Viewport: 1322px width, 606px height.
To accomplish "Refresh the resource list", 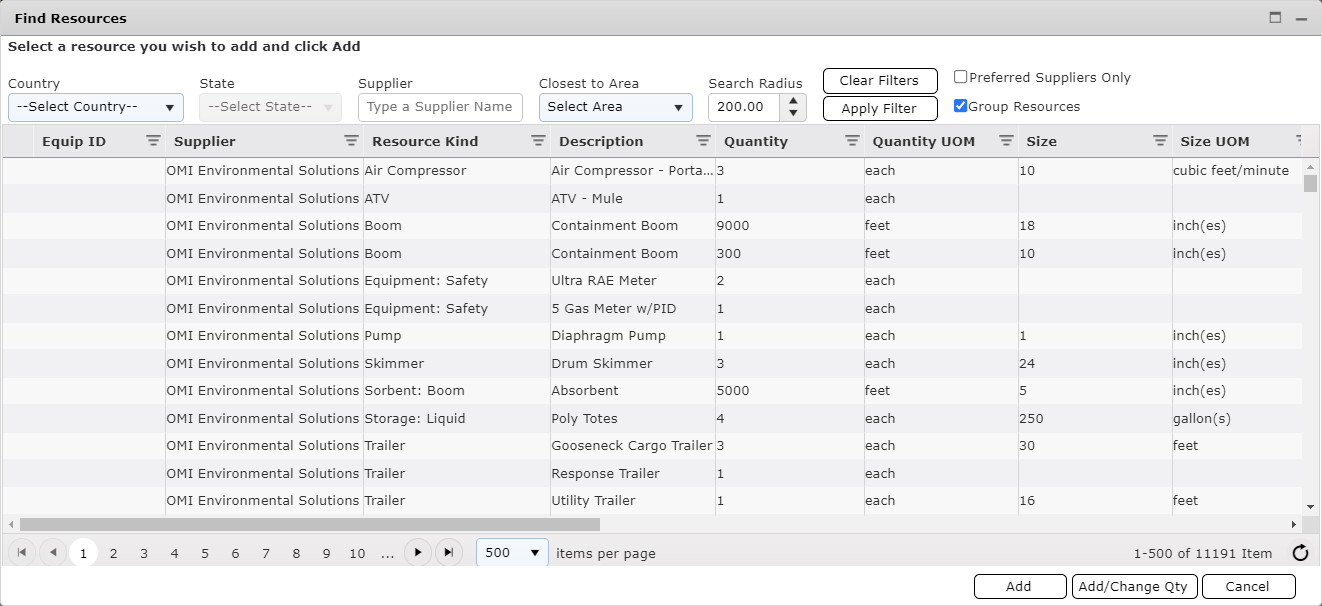I will click(x=1299, y=552).
